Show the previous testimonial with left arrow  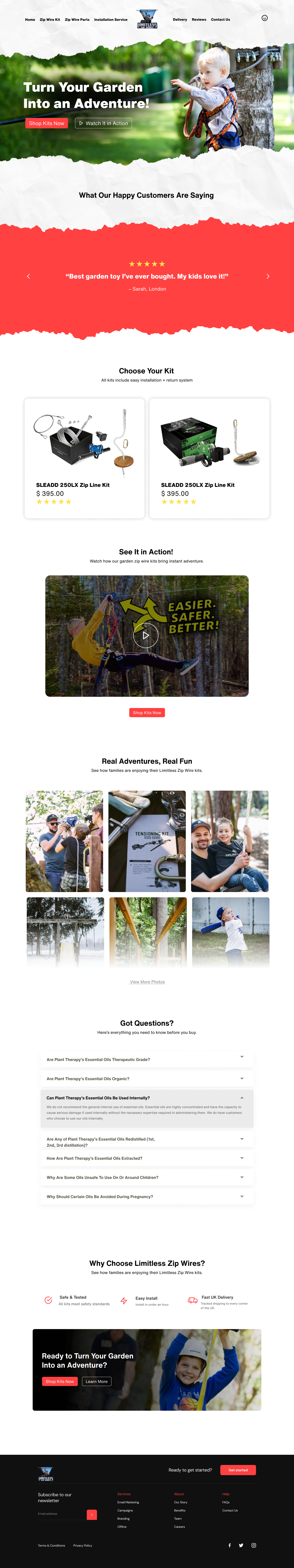point(28,276)
